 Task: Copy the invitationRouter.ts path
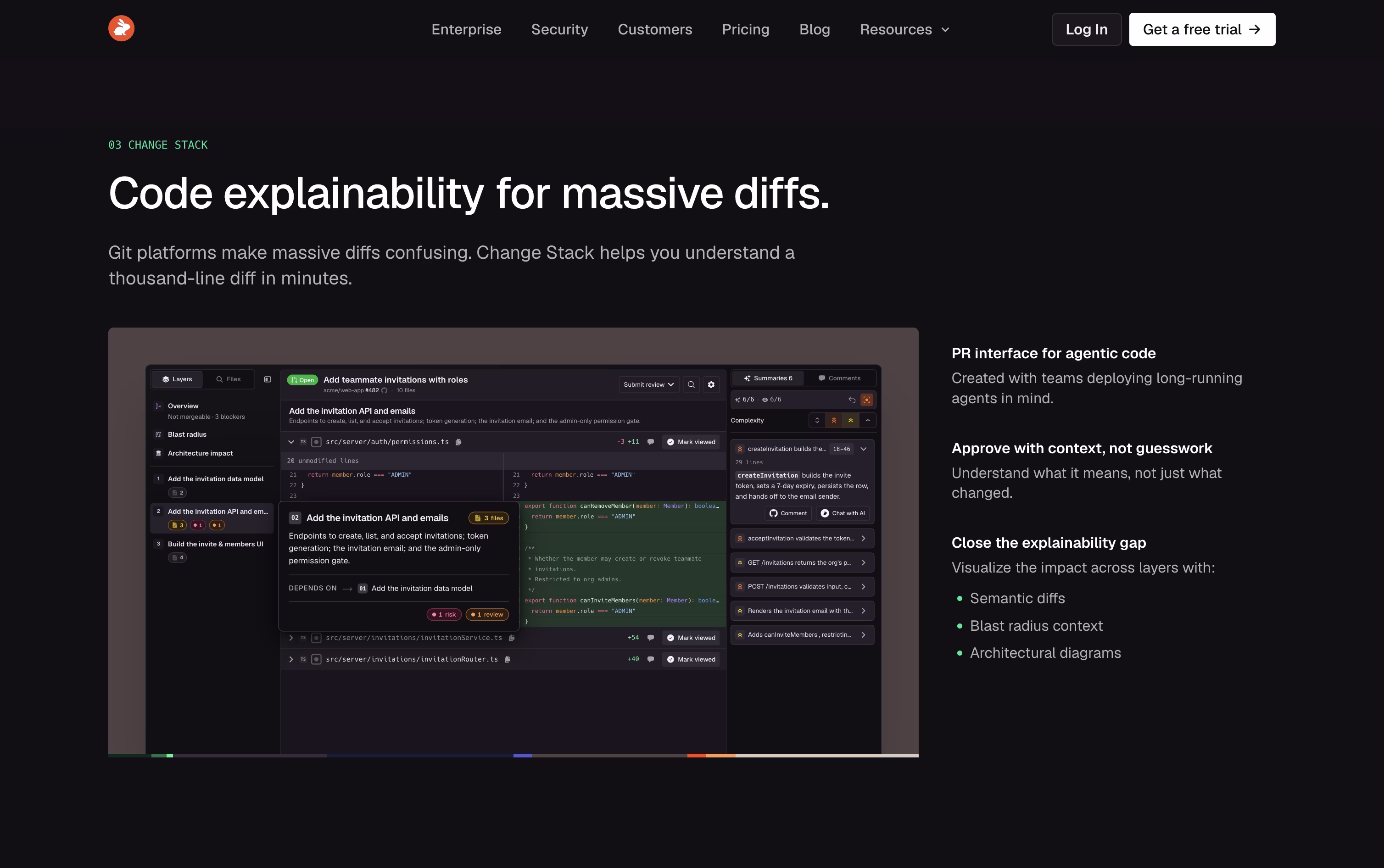point(508,659)
